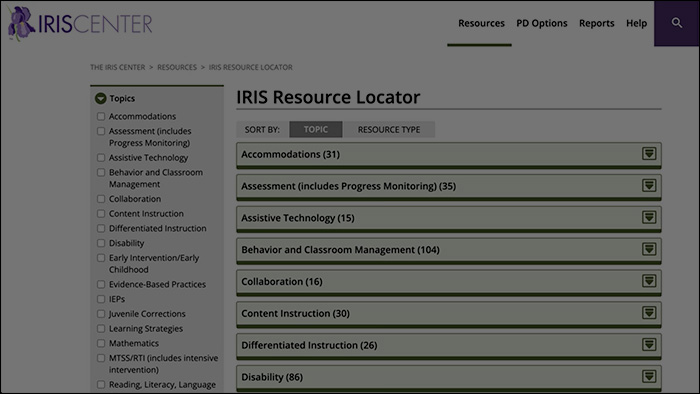Go to Resources breadcrumb link

coord(177,67)
